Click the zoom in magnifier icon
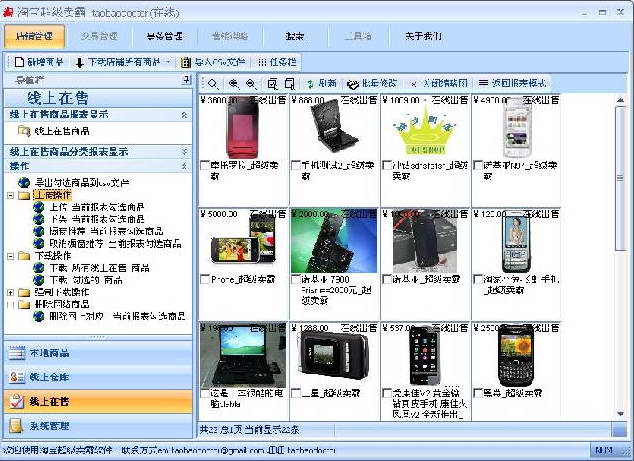 (x=233, y=84)
